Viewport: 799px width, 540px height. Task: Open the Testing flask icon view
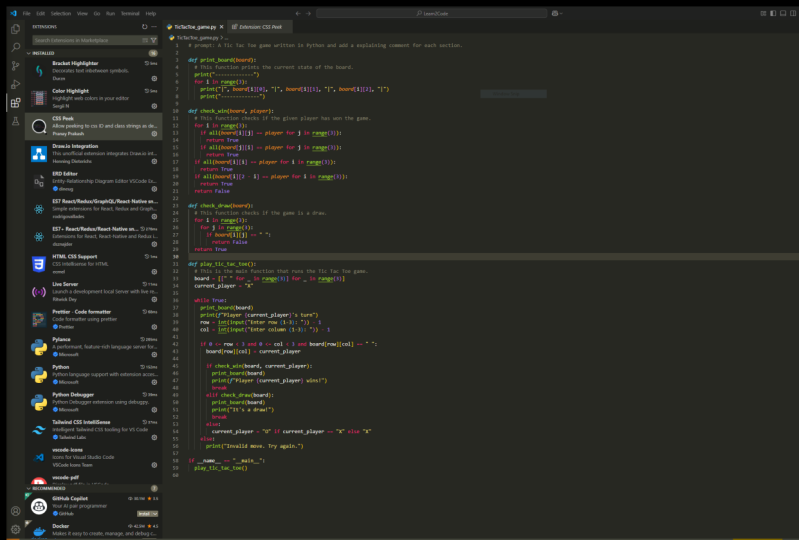click(15, 121)
